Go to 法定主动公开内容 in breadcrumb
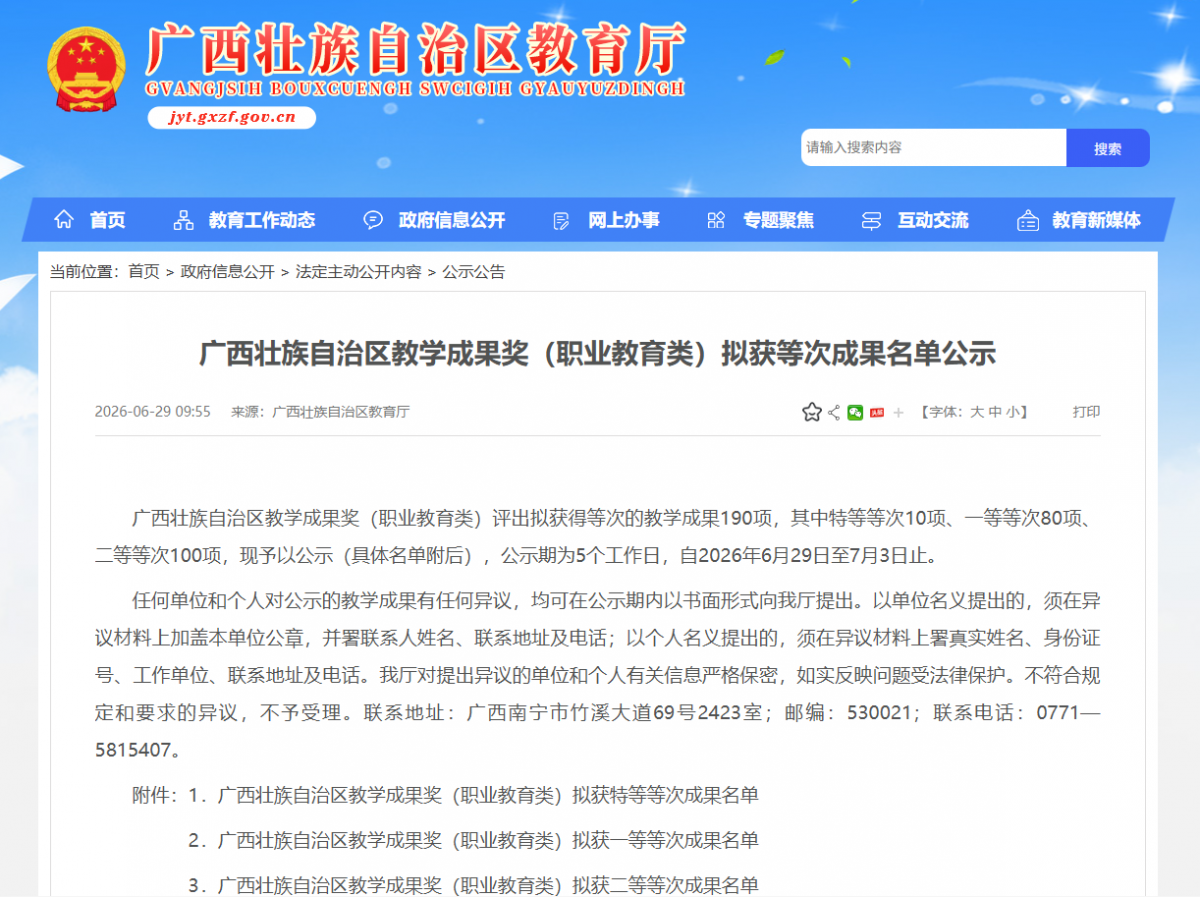The width and height of the screenshot is (1200, 897). 358,271
